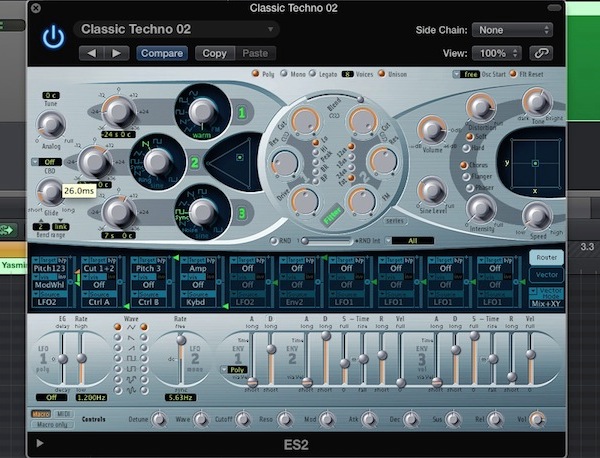Toggle the blue plugin power button

tap(53, 37)
